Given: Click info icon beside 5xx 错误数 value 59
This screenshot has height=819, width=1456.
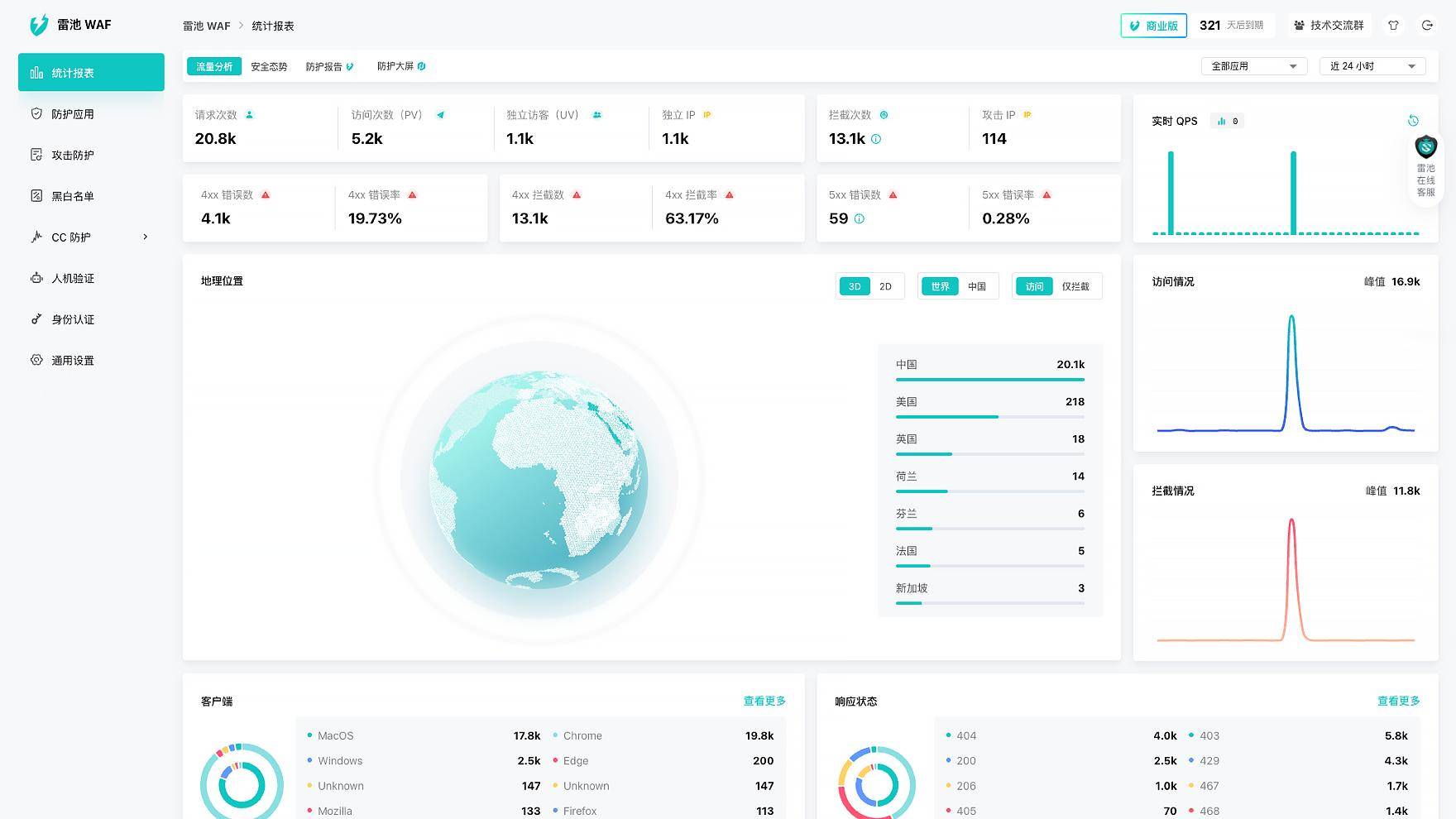Looking at the screenshot, I should [x=859, y=219].
